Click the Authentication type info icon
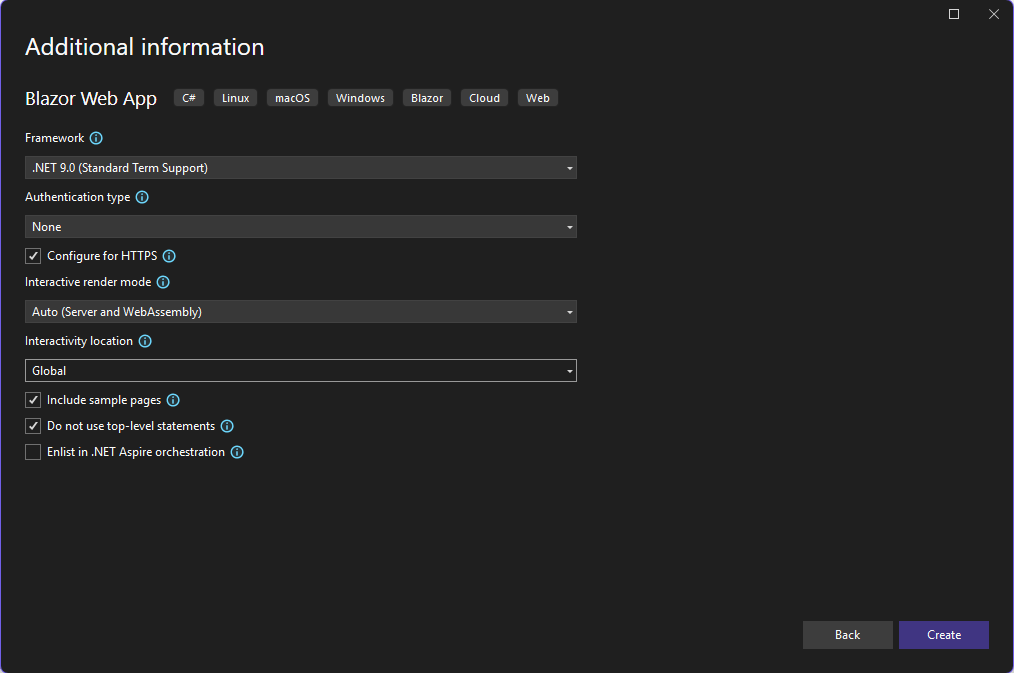The height and width of the screenshot is (673, 1014). pyautogui.click(x=142, y=197)
